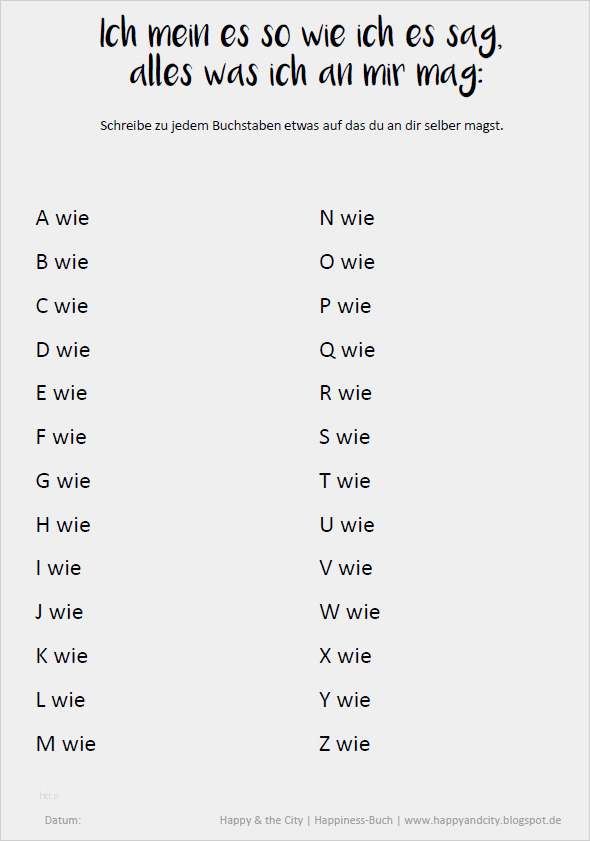Click the Datum field label
Viewport: 590px width, 841px height.
click(x=63, y=820)
